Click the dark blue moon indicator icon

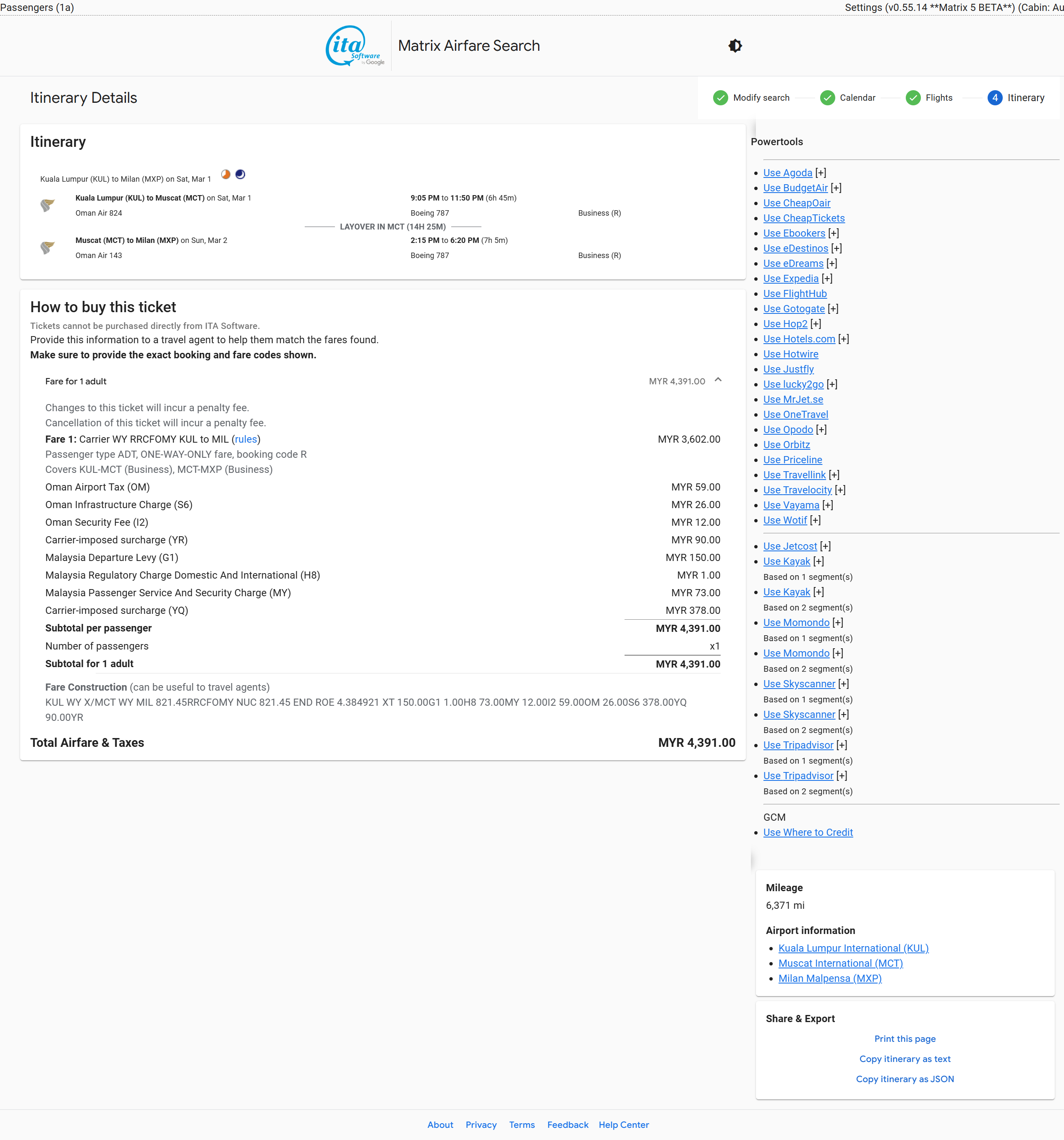point(241,174)
